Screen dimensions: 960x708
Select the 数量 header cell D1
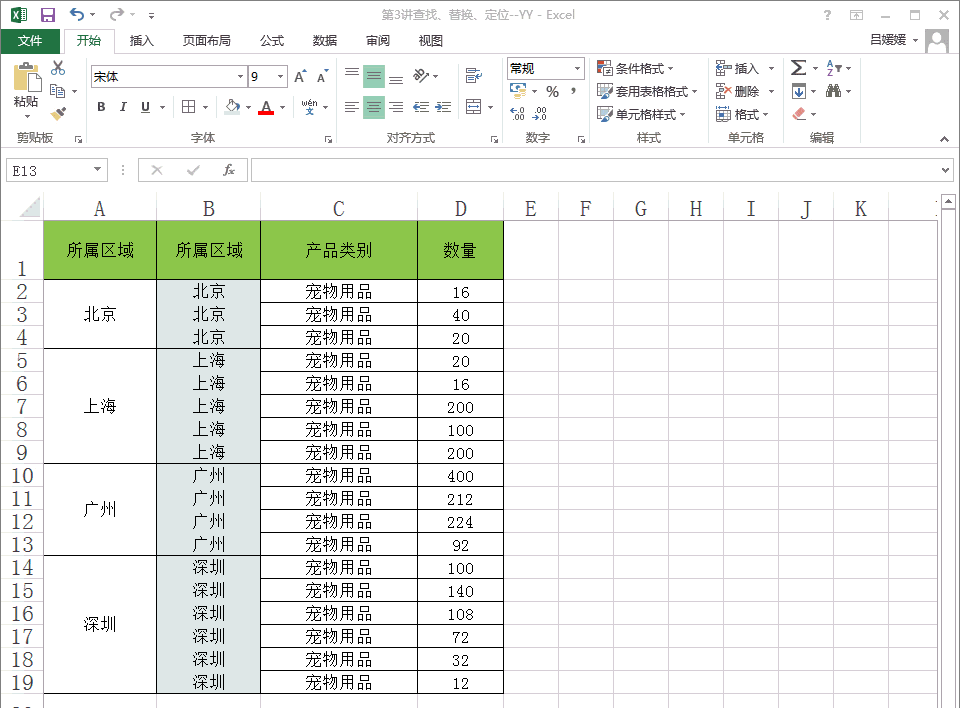[x=460, y=250]
